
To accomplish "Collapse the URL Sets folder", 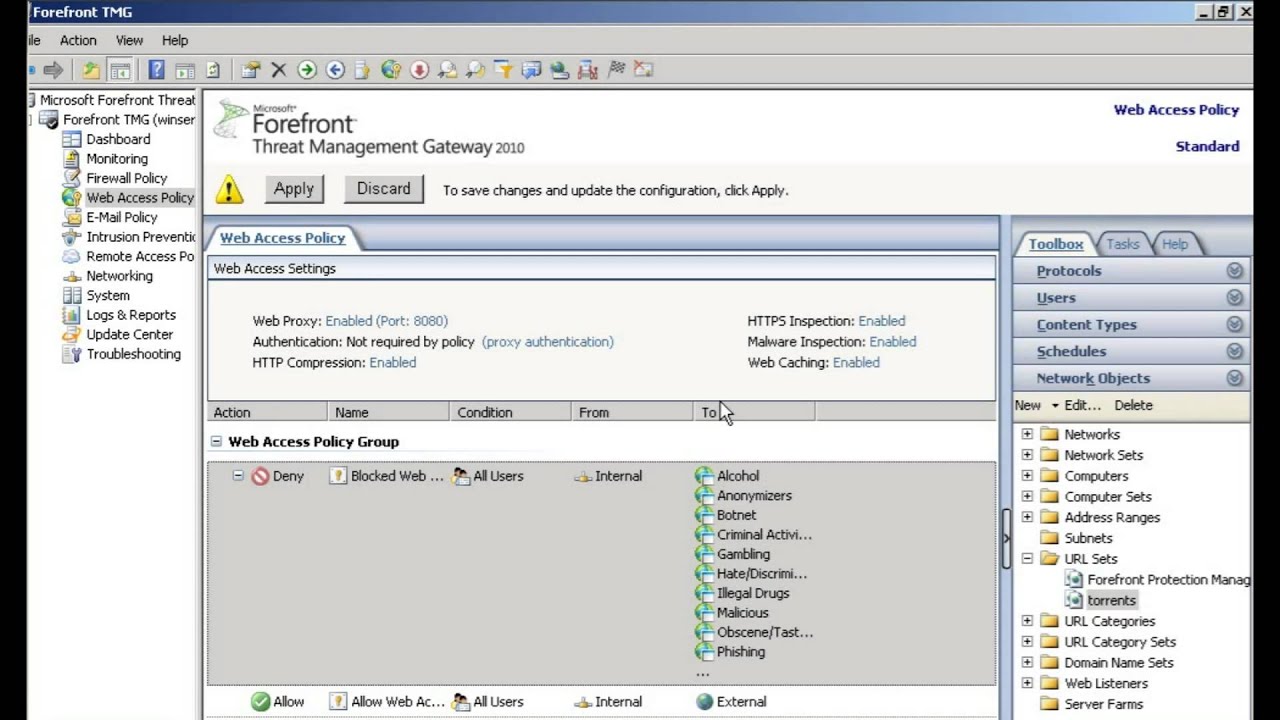I will point(1027,559).
